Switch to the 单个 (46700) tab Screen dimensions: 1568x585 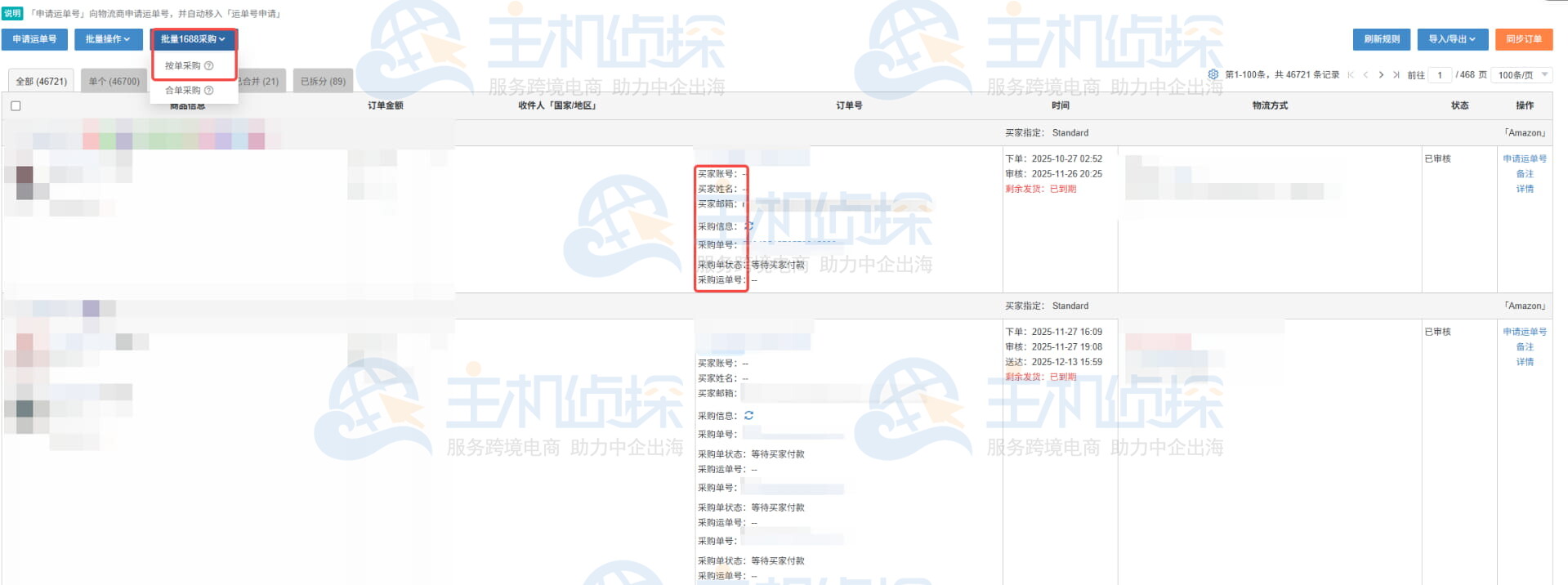114,82
